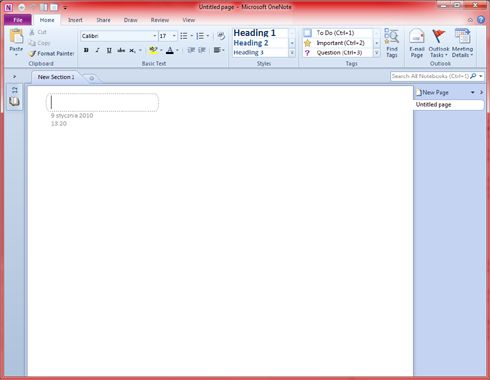Click the decrease indent icon
Screen dimensions: 490x380
coord(191,50)
